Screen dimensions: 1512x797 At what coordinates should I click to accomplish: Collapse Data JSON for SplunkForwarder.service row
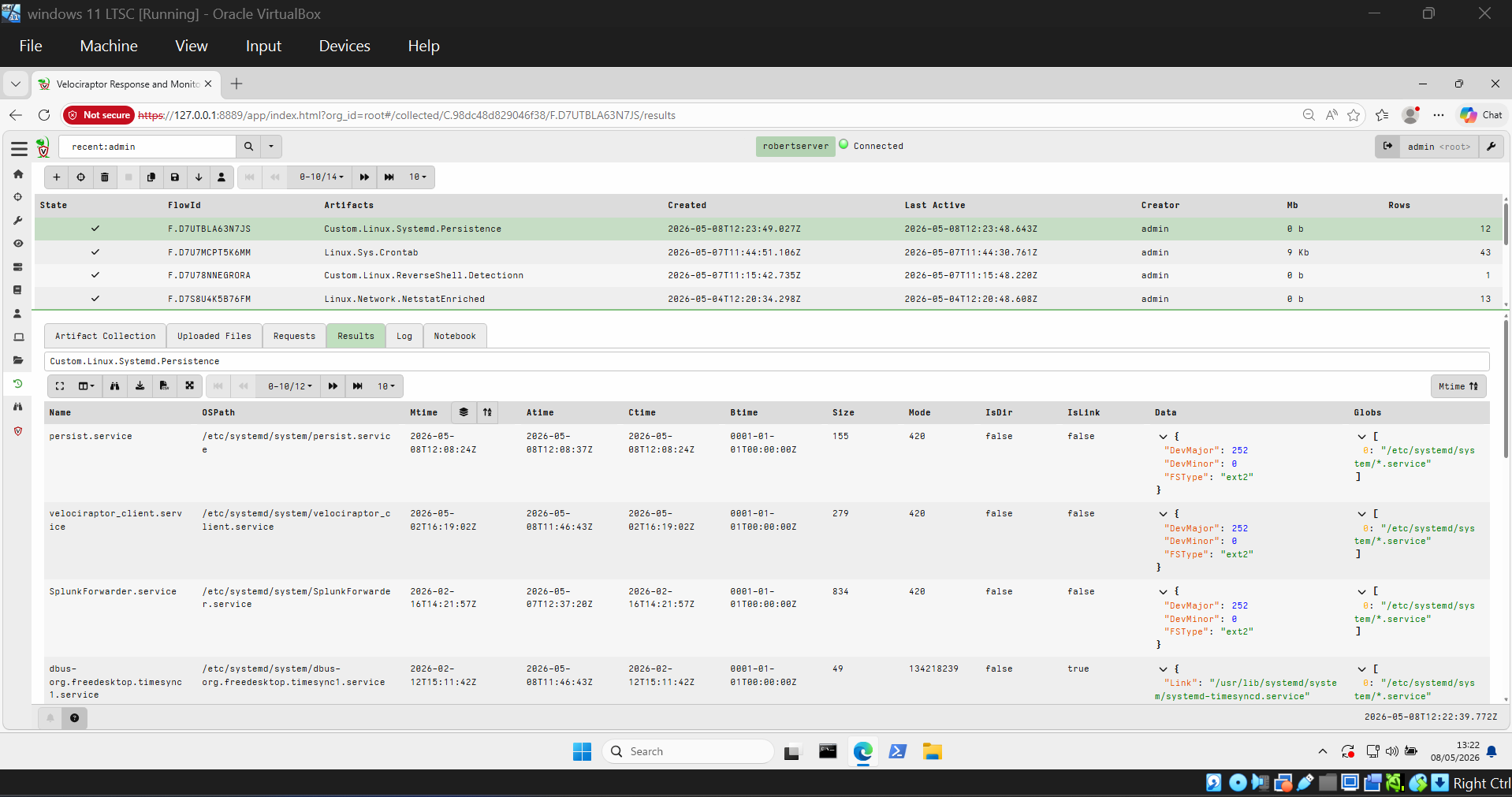pyautogui.click(x=1163, y=592)
